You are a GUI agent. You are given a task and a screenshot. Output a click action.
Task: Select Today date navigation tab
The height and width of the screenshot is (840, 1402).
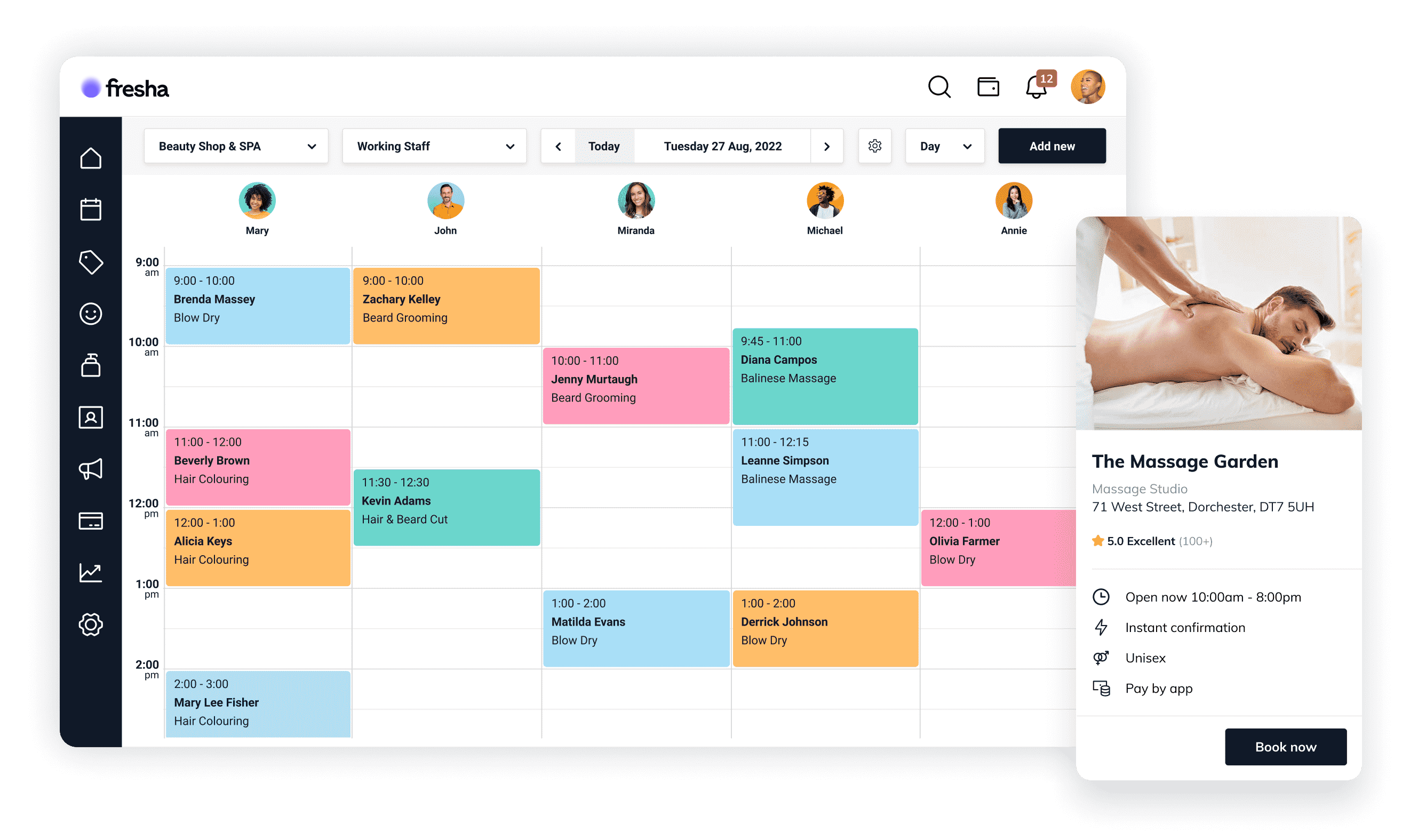[602, 146]
